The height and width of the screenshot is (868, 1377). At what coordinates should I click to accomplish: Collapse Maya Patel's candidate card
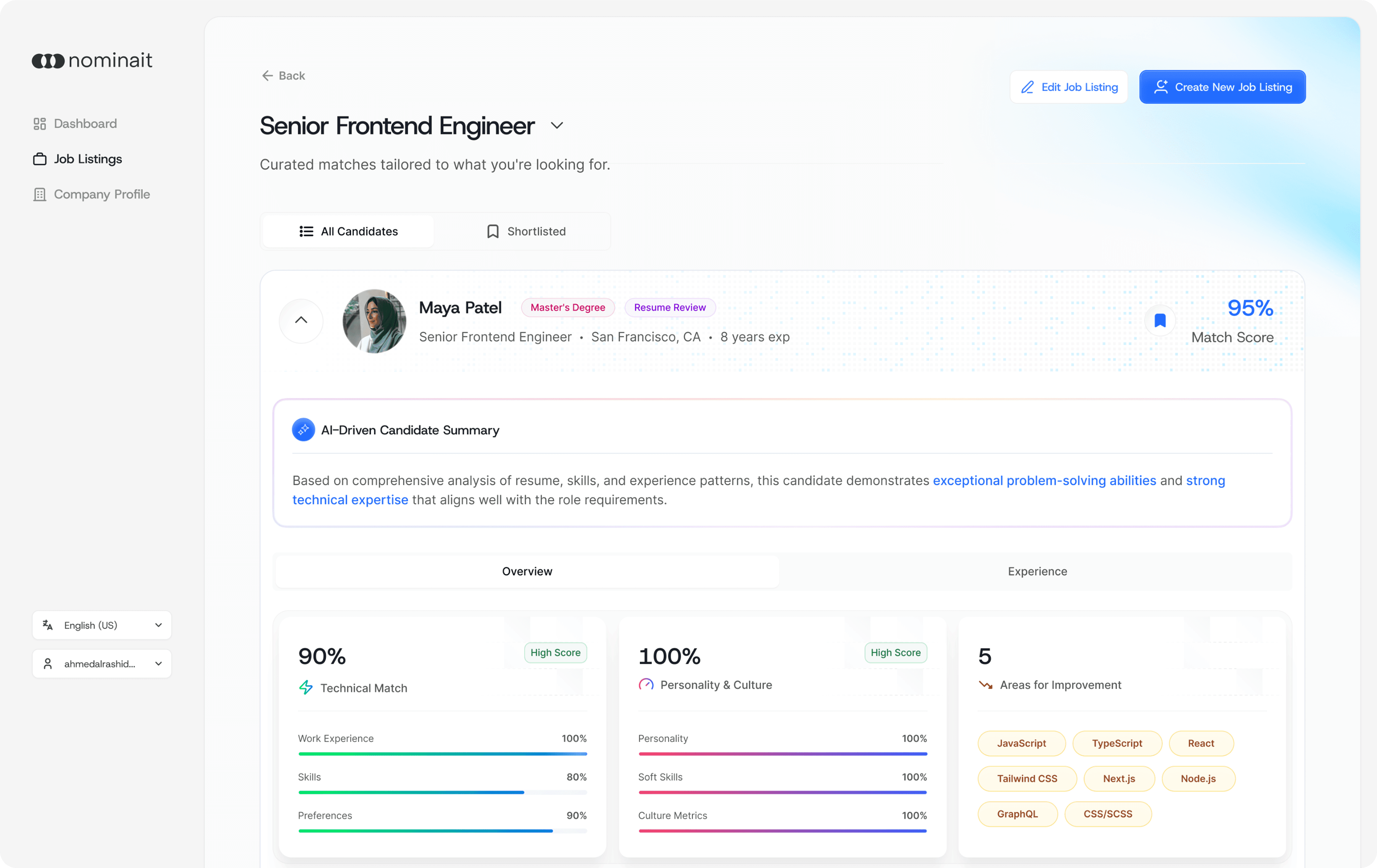[x=300, y=320]
